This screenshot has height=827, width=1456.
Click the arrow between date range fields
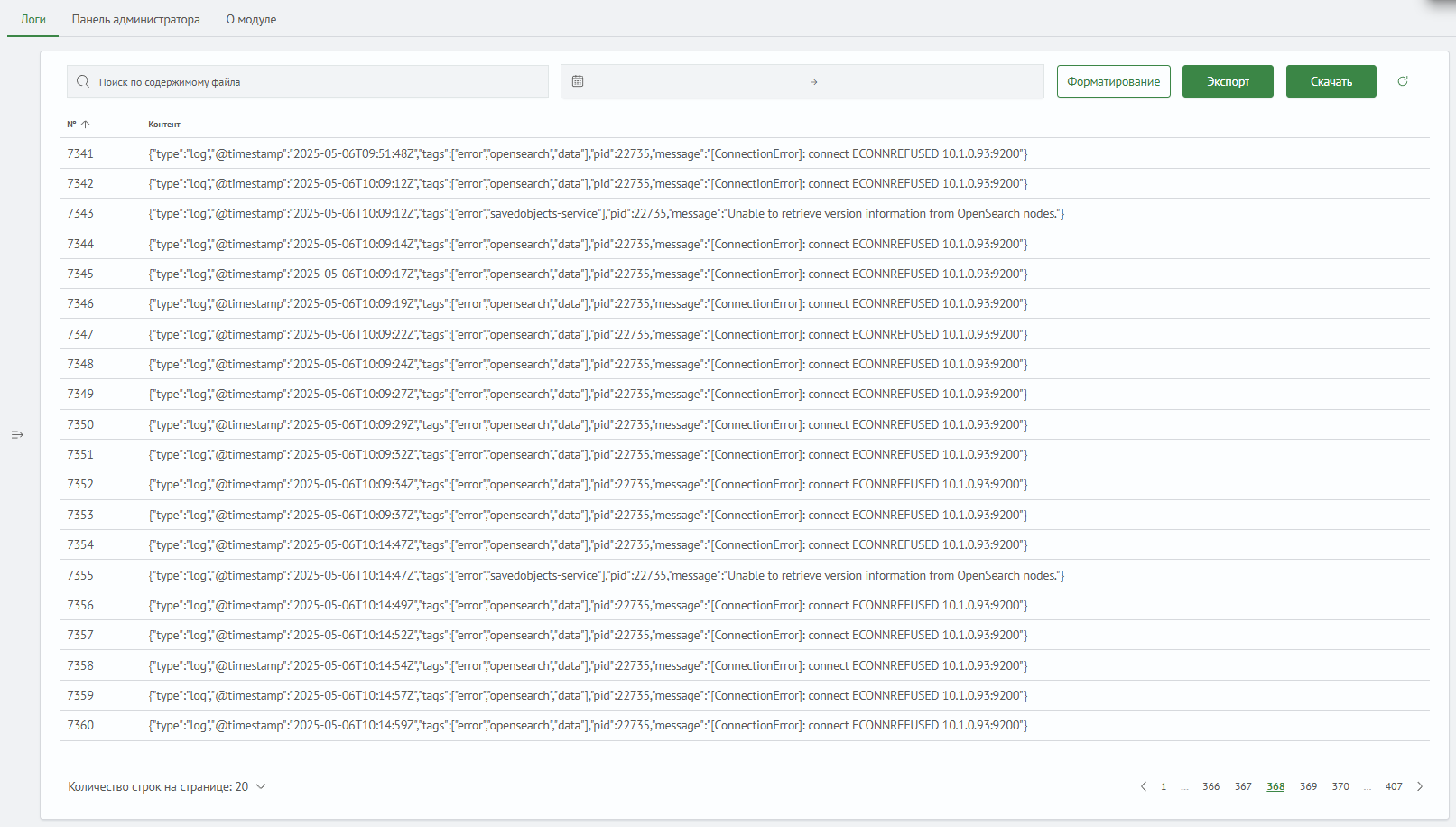[x=813, y=82]
